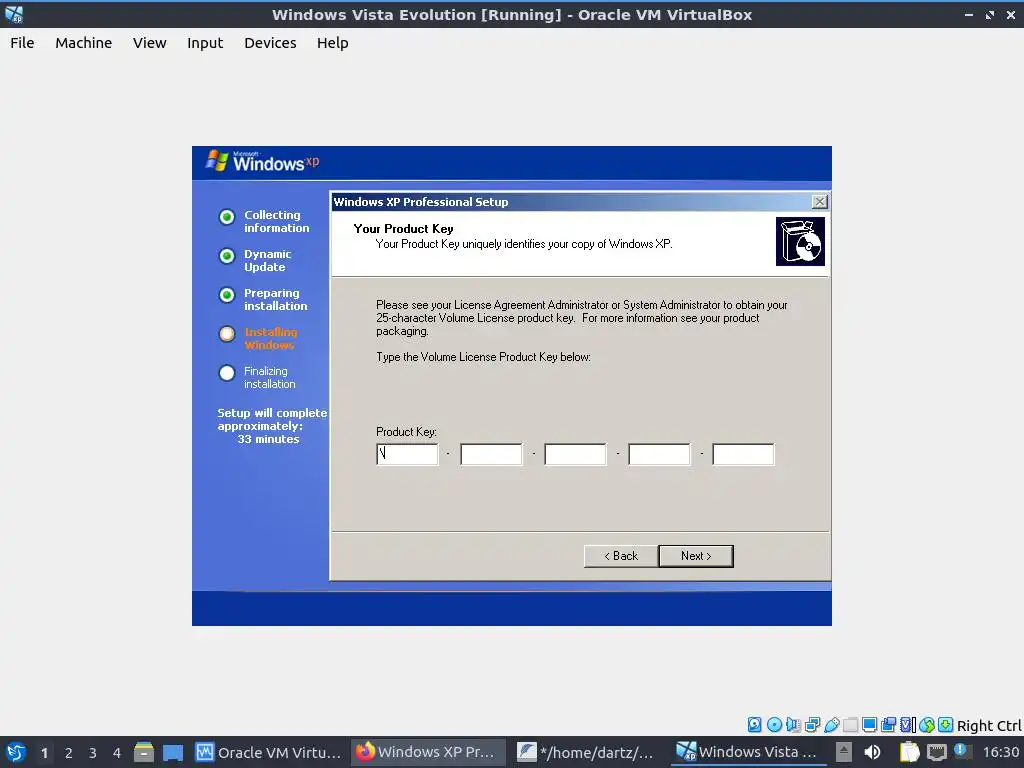Switch to workspace 3

[x=93, y=753]
